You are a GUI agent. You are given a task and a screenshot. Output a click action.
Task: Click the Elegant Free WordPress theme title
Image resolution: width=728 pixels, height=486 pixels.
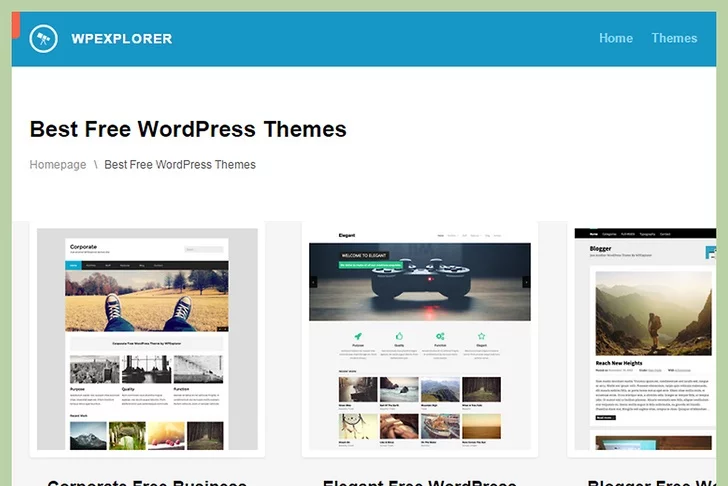(x=419, y=482)
